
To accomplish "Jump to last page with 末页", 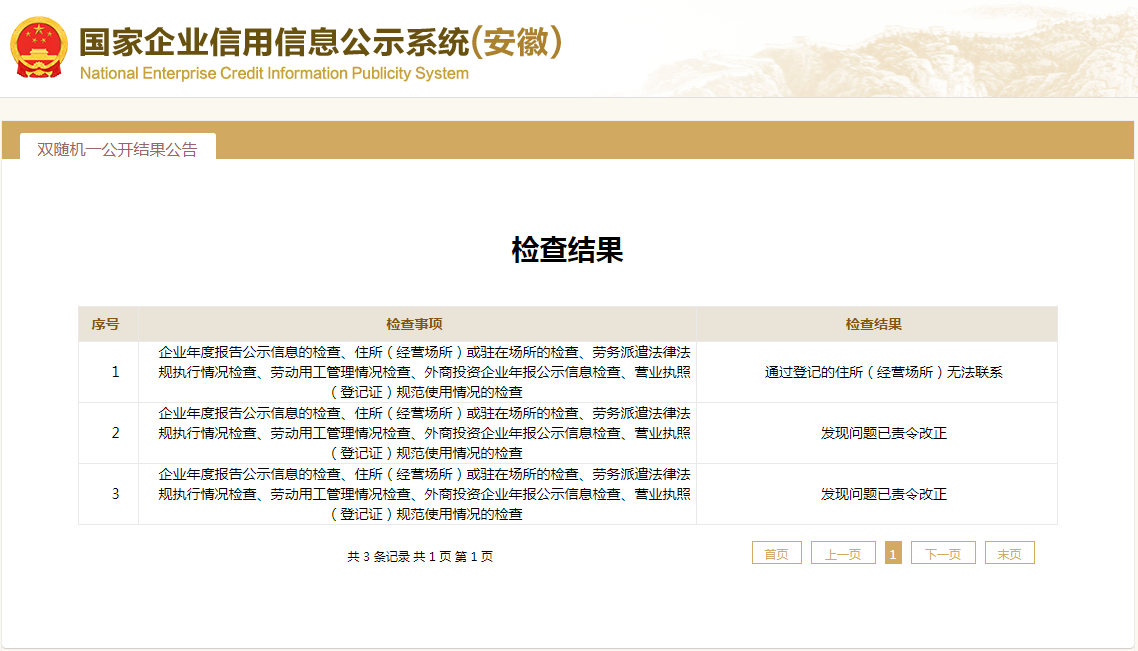I will (x=1009, y=554).
